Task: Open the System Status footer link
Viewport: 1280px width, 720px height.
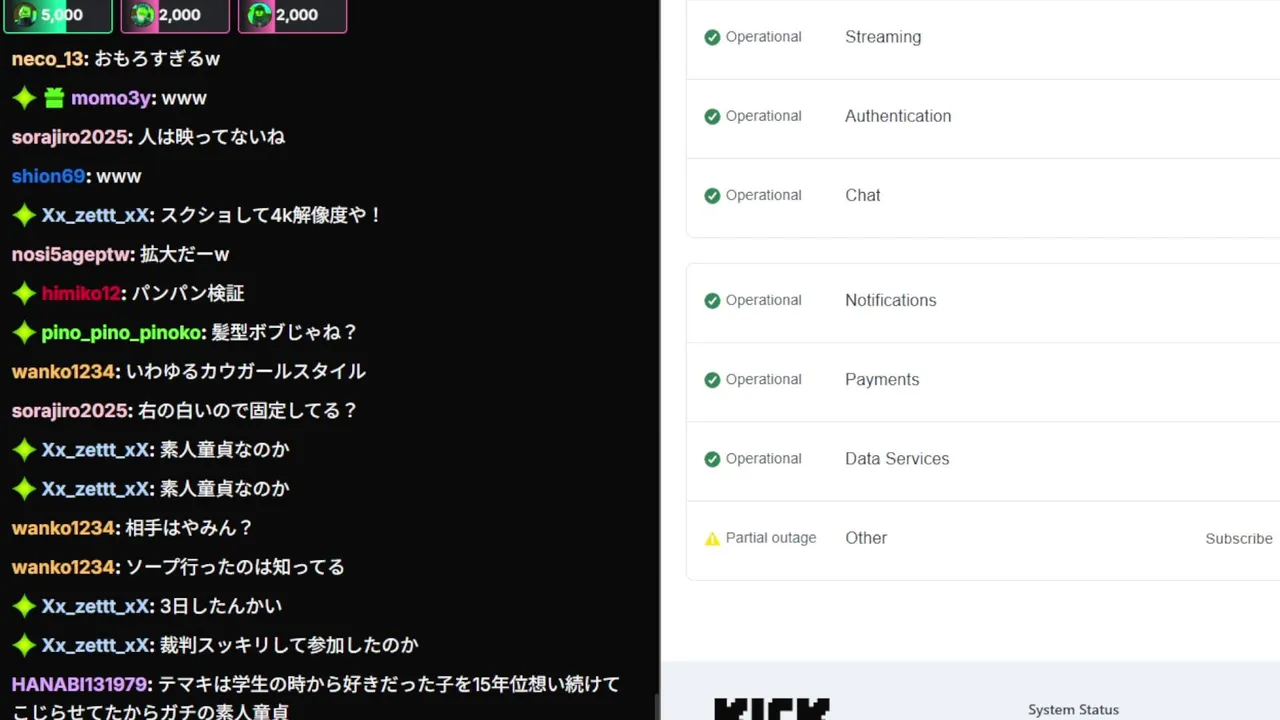Action: pos(1073,710)
